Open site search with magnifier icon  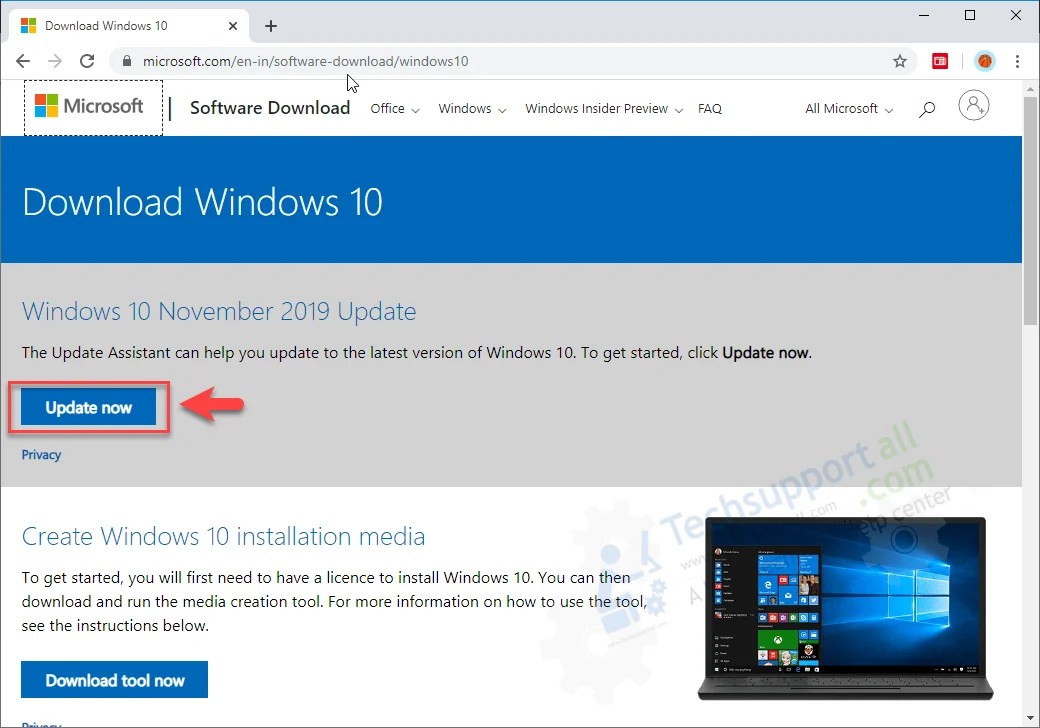point(927,109)
